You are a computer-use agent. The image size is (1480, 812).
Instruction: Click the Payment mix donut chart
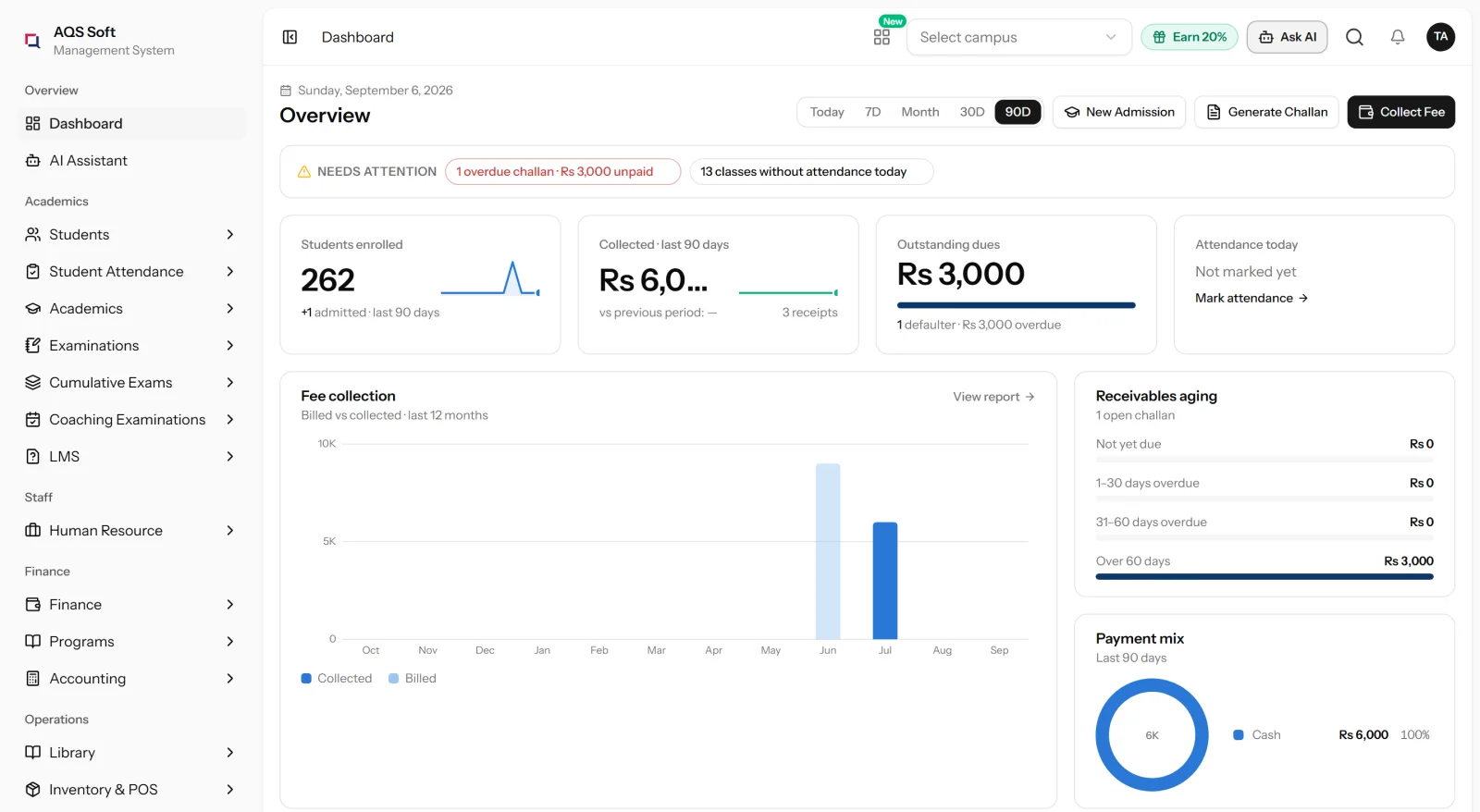(x=1152, y=735)
